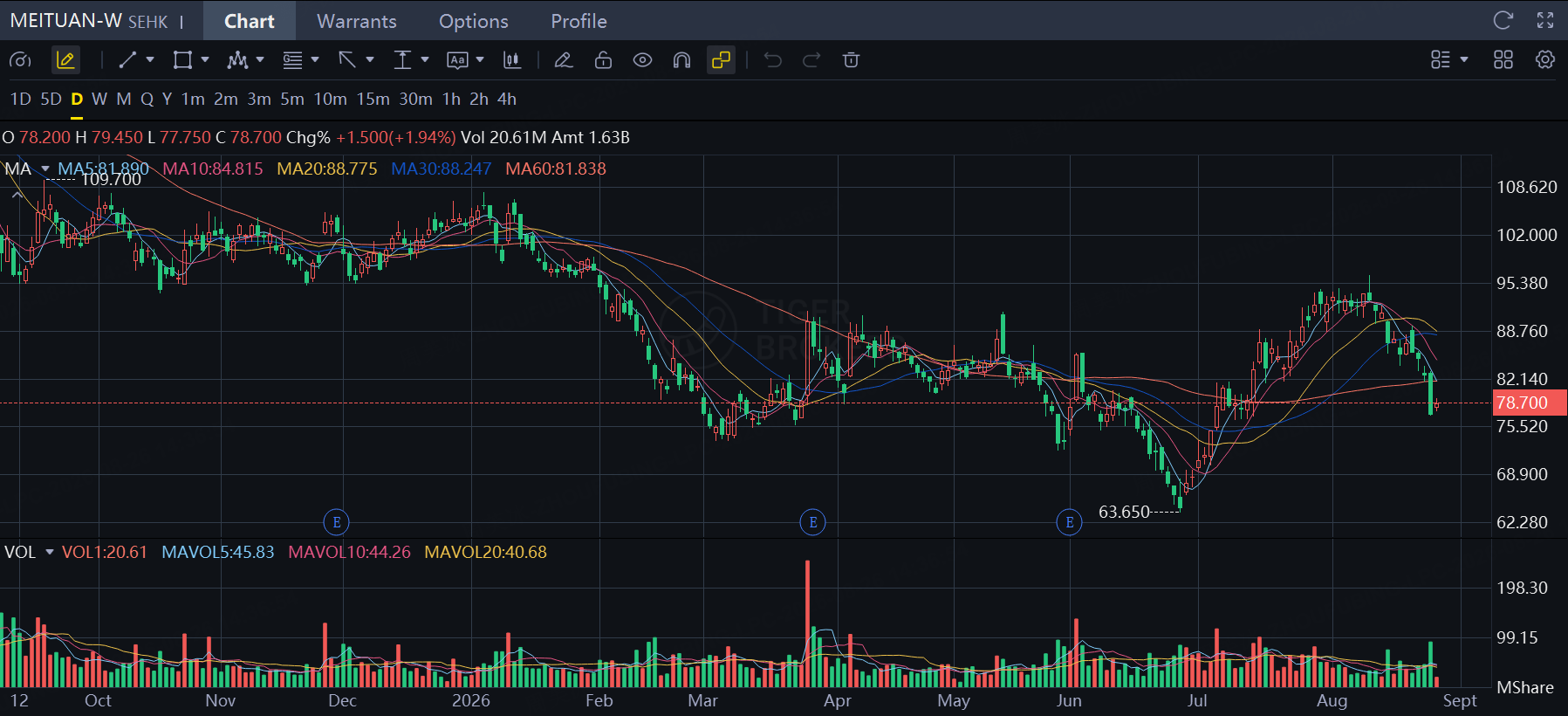Select the 5D timeframe

(x=51, y=100)
